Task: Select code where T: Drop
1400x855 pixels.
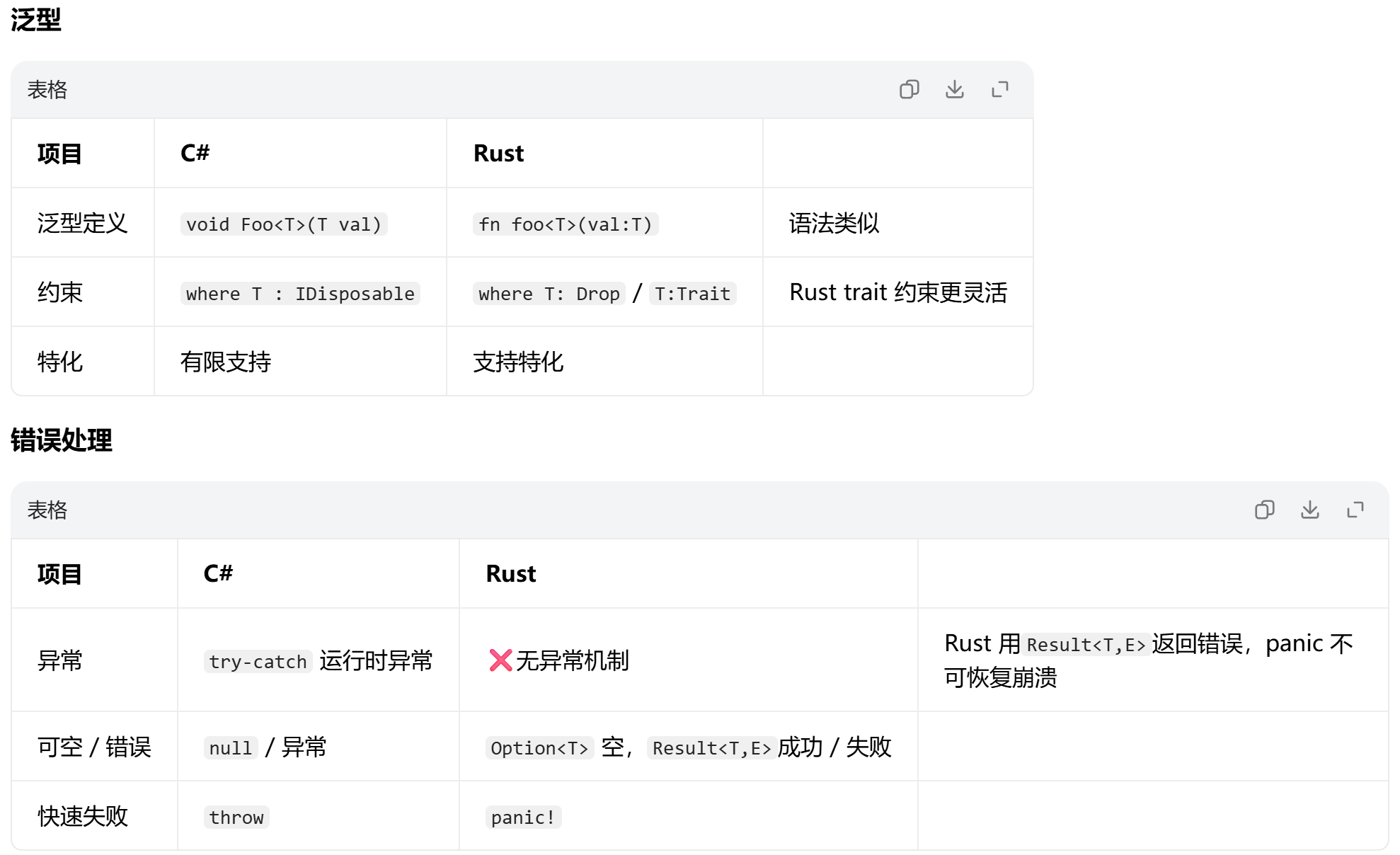Action: click(549, 294)
